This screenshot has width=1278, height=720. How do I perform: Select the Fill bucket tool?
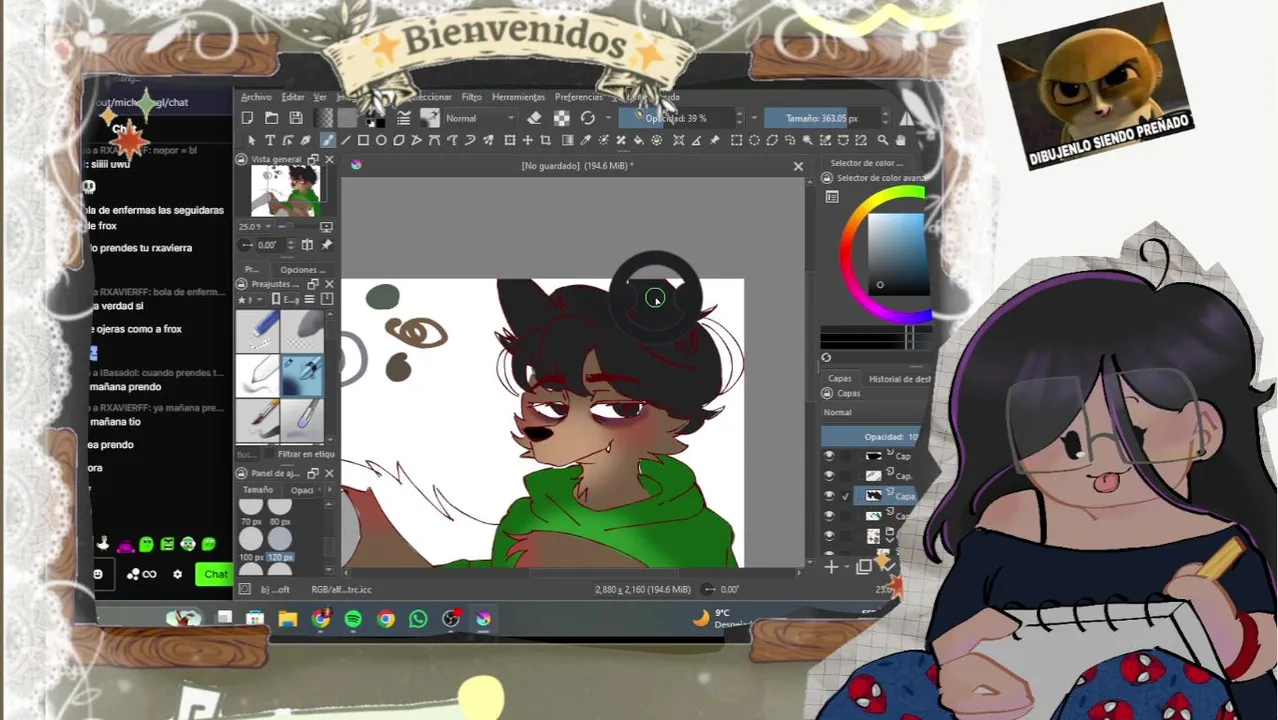tap(639, 140)
